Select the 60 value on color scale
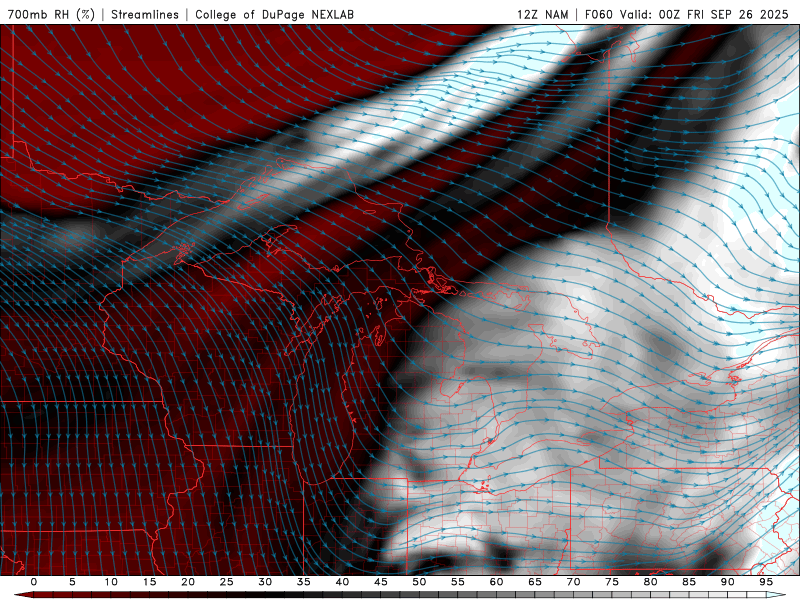The height and width of the screenshot is (600, 800). point(496,582)
